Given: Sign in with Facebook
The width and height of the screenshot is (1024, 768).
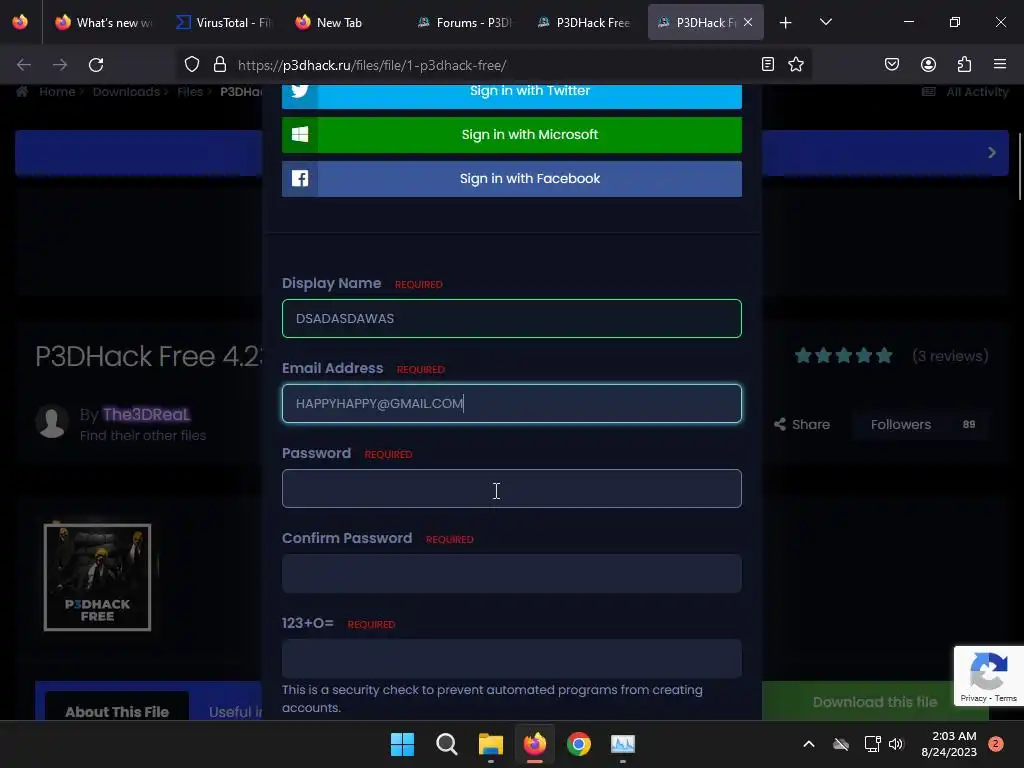Looking at the screenshot, I should (512, 179).
